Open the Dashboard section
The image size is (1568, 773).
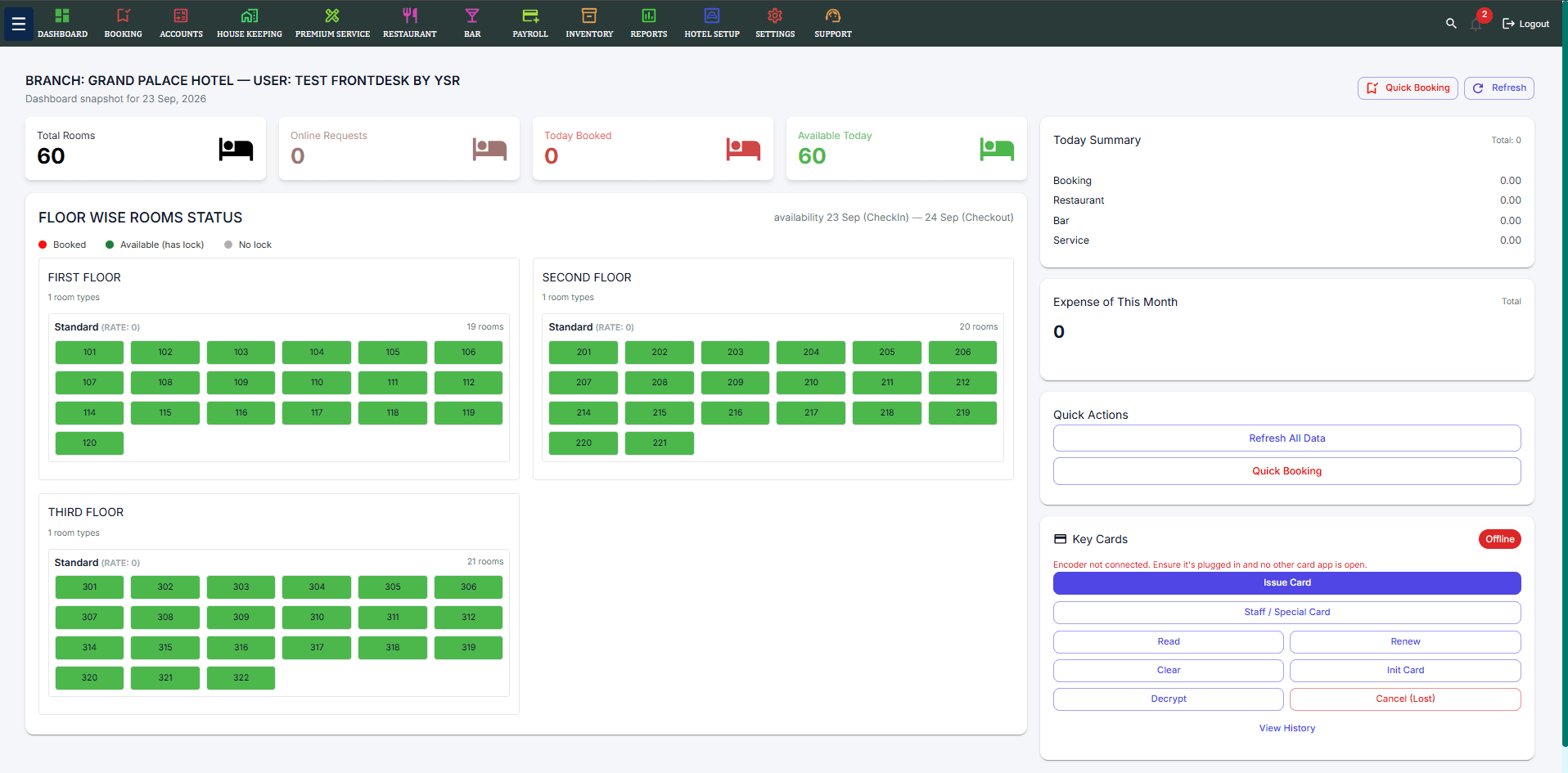coord(62,24)
